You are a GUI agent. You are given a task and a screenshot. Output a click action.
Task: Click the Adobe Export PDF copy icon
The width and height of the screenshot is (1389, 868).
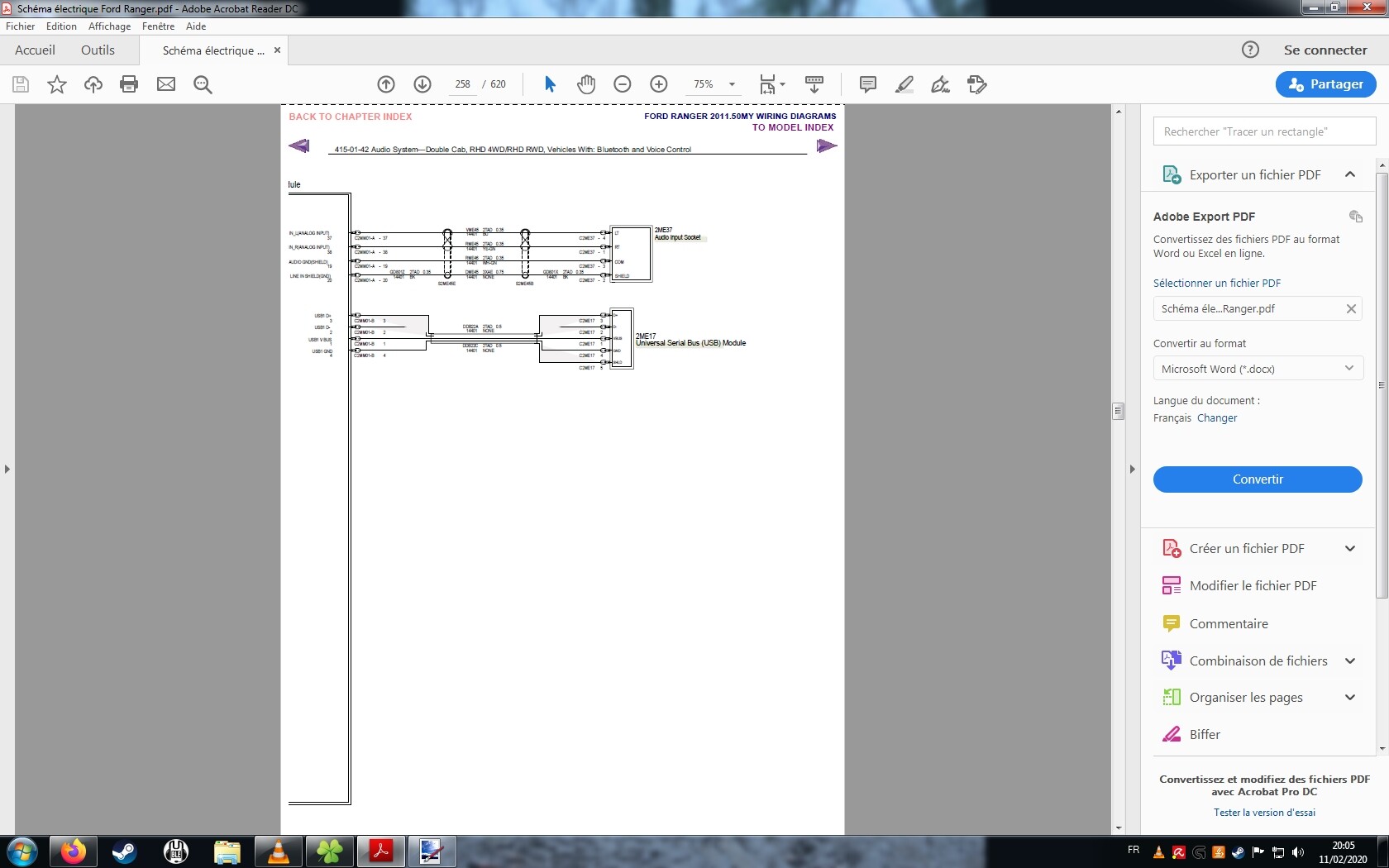point(1355,217)
